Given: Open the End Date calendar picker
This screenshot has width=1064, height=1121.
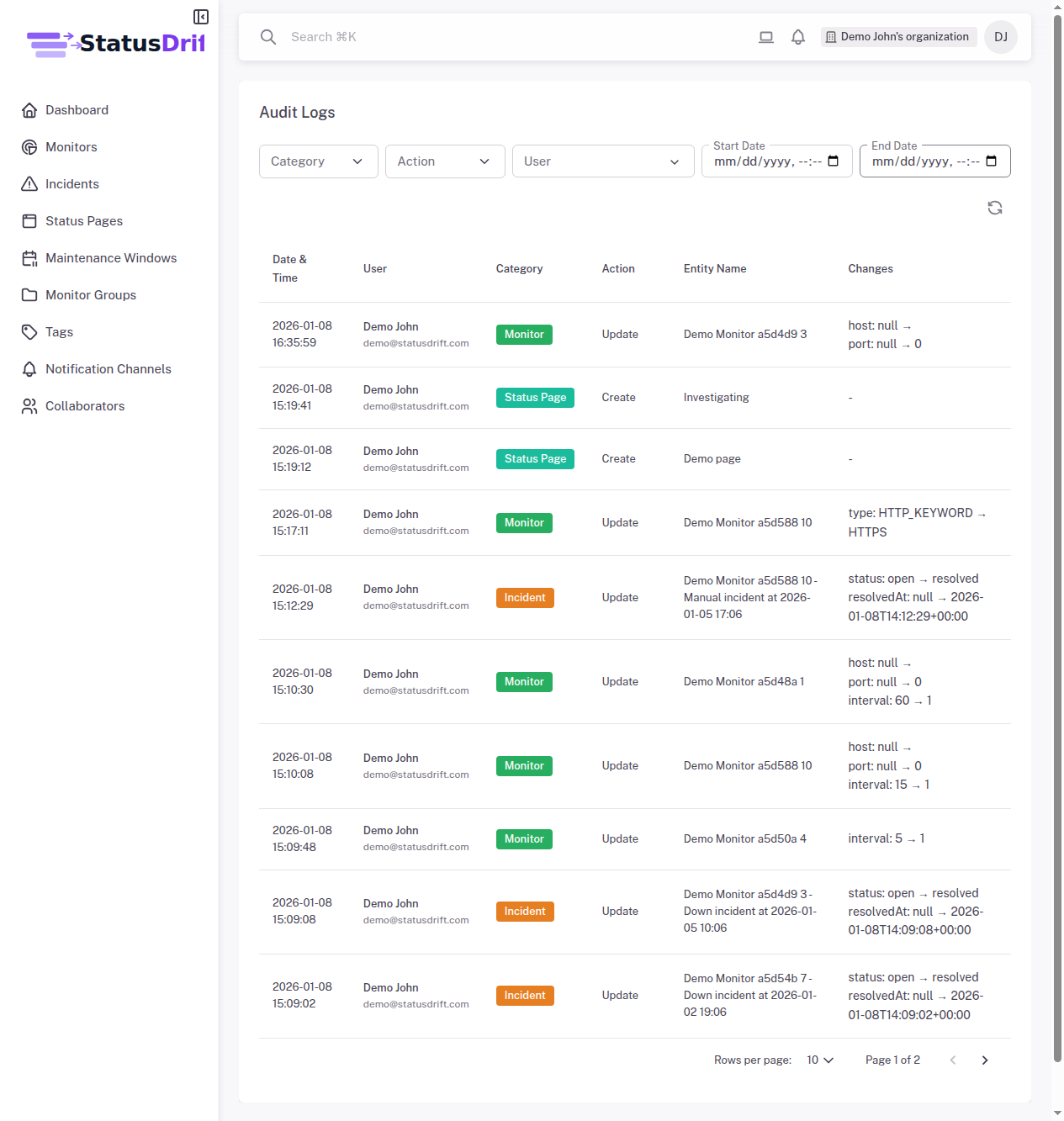Looking at the screenshot, I should (x=991, y=161).
